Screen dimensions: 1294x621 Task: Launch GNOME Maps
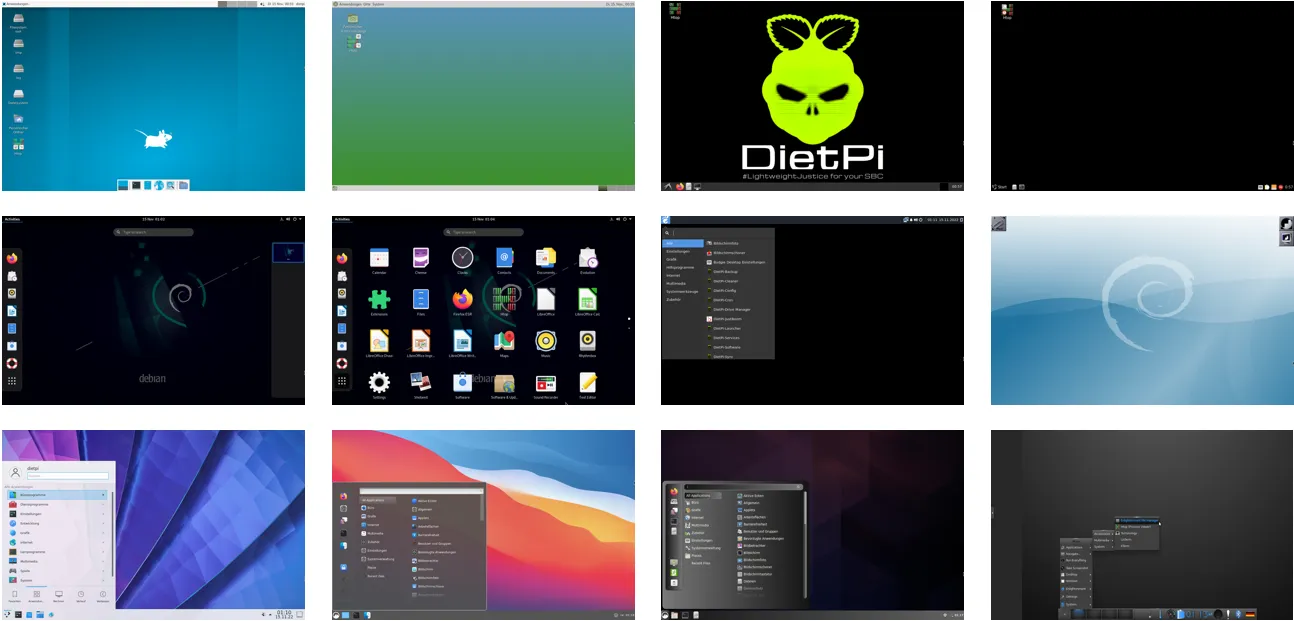(504, 342)
